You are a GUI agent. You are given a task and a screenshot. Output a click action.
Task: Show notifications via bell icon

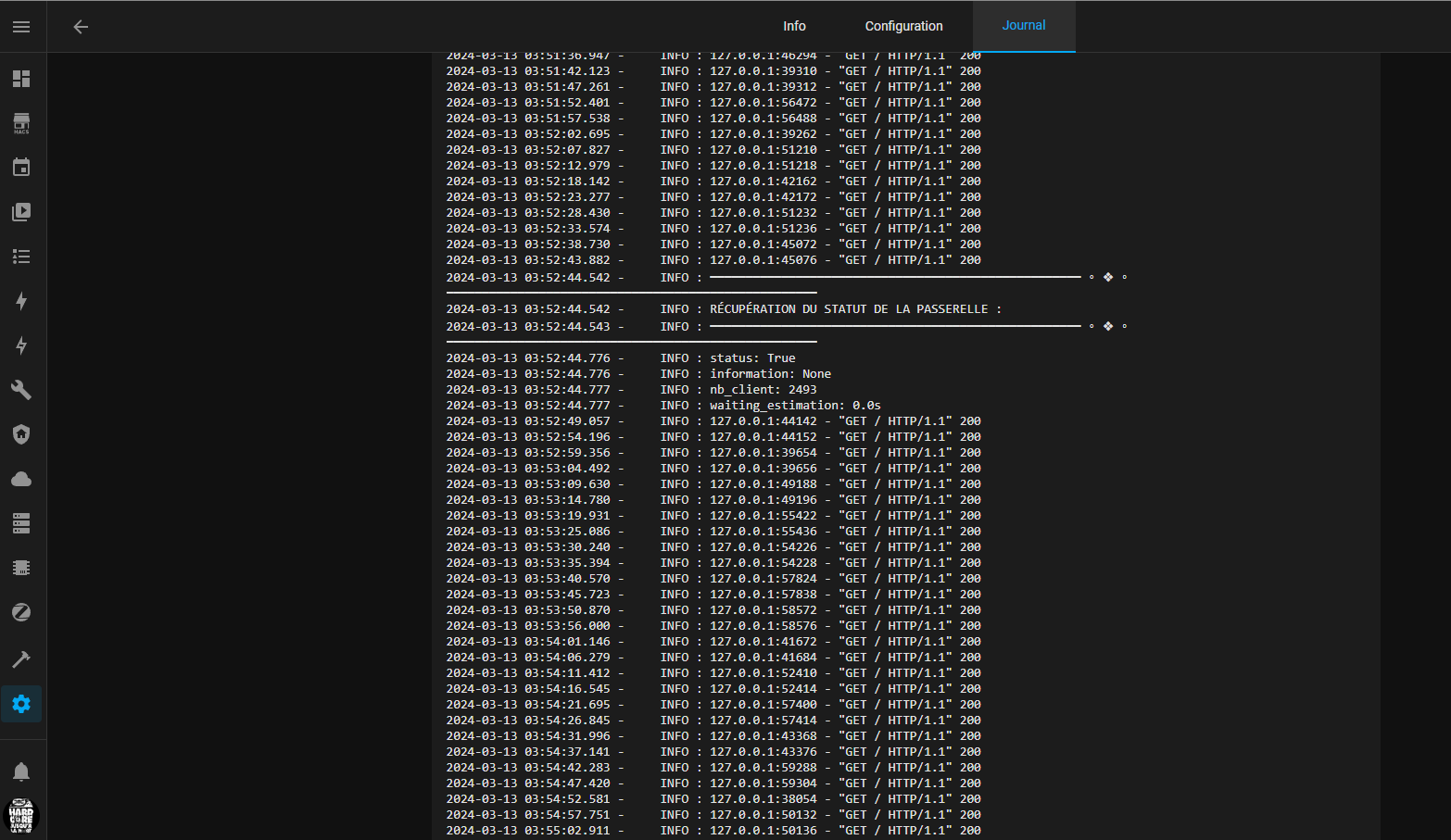point(21,771)
